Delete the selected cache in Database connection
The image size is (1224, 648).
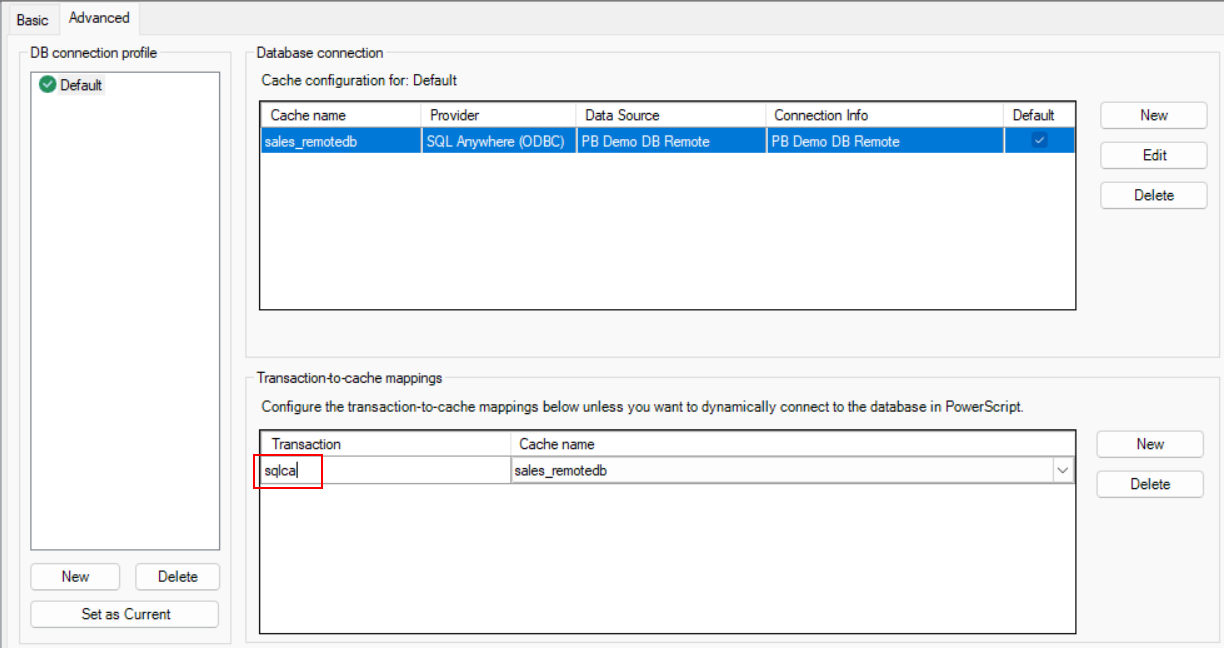pos(1153,195)
